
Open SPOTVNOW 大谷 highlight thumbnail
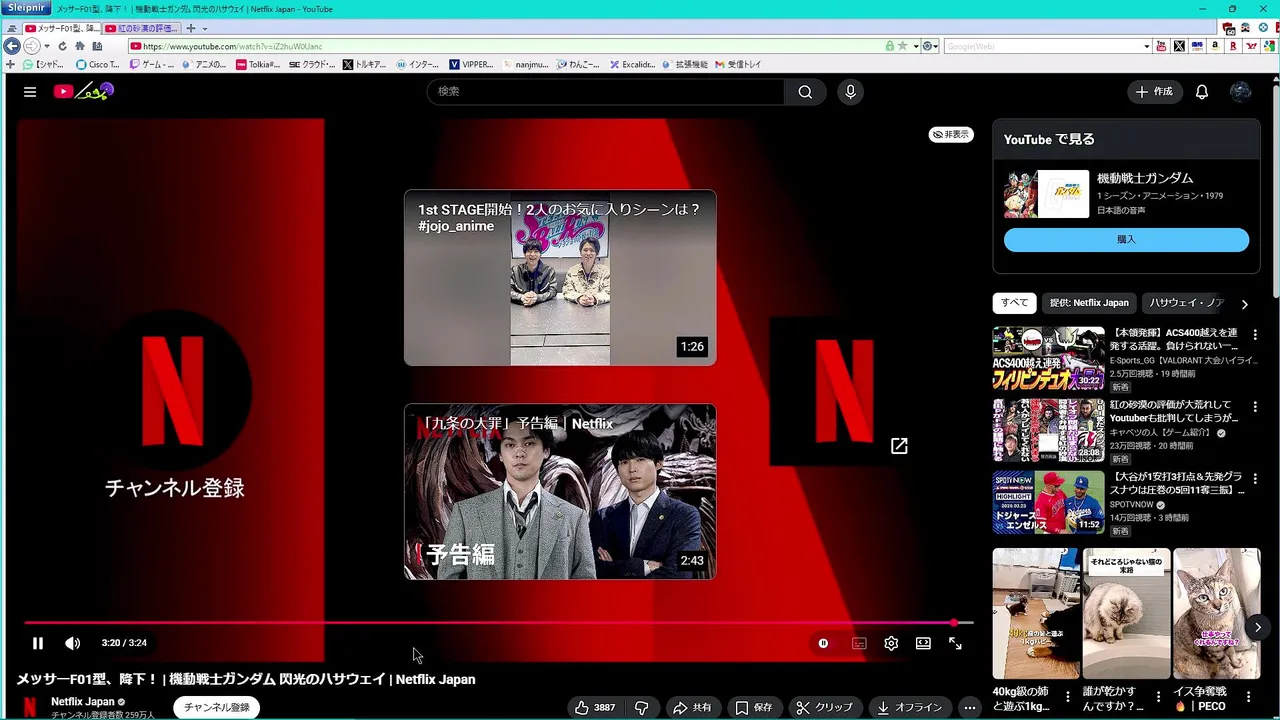click(1048, 502)
